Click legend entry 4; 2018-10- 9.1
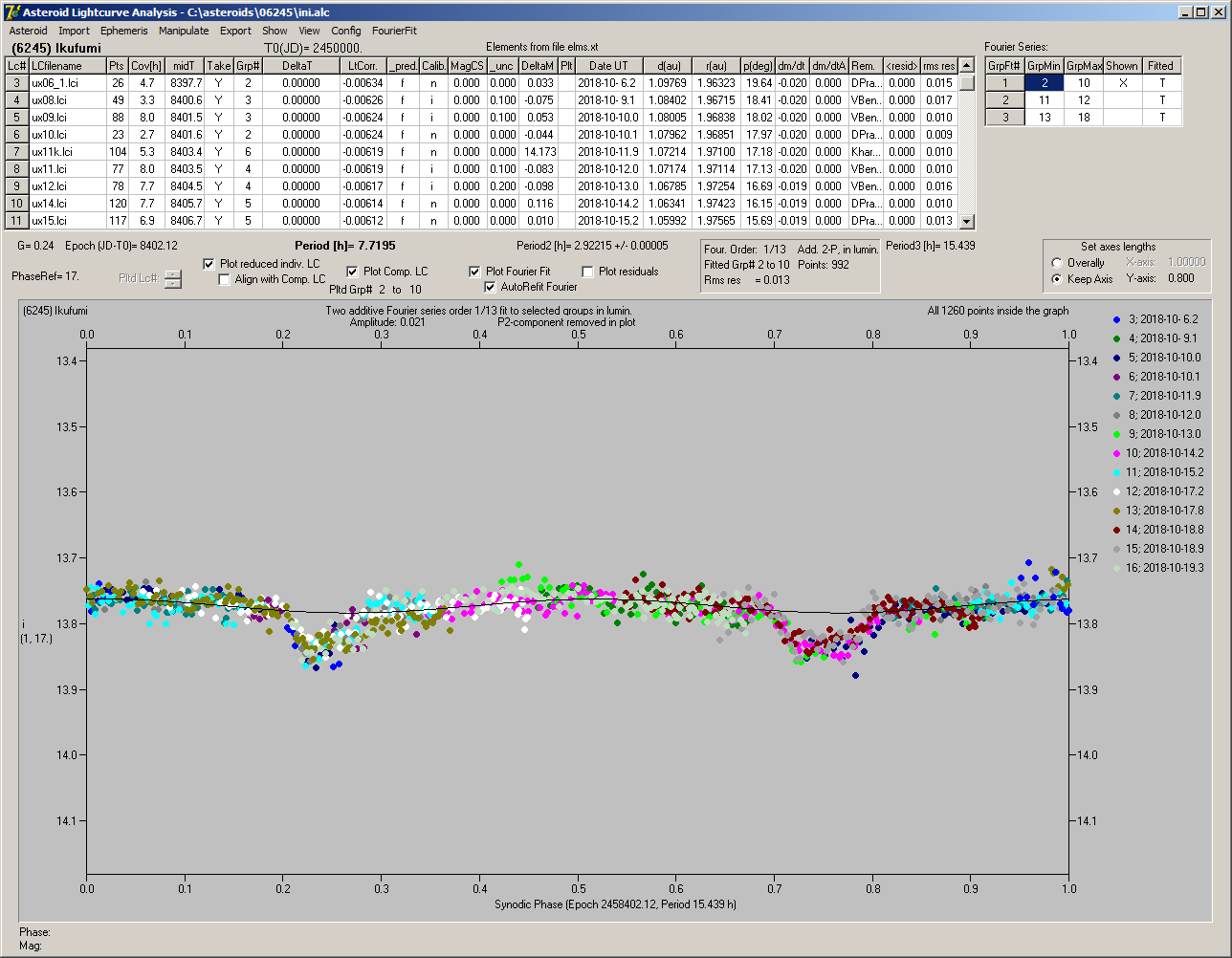The height and width of the screenshot is (958, 1232). click(x=1155, y=338)
